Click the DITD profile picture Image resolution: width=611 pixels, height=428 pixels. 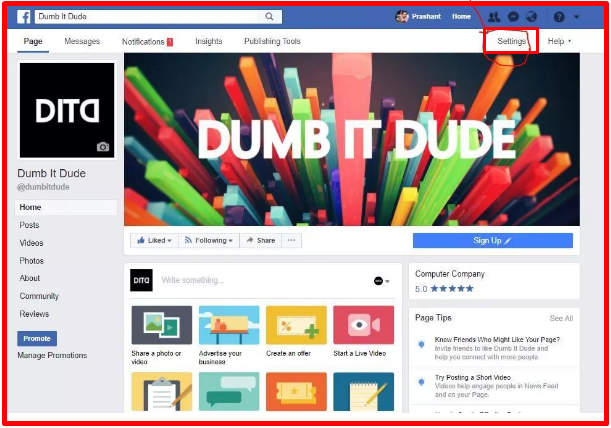tap(67, 110)
